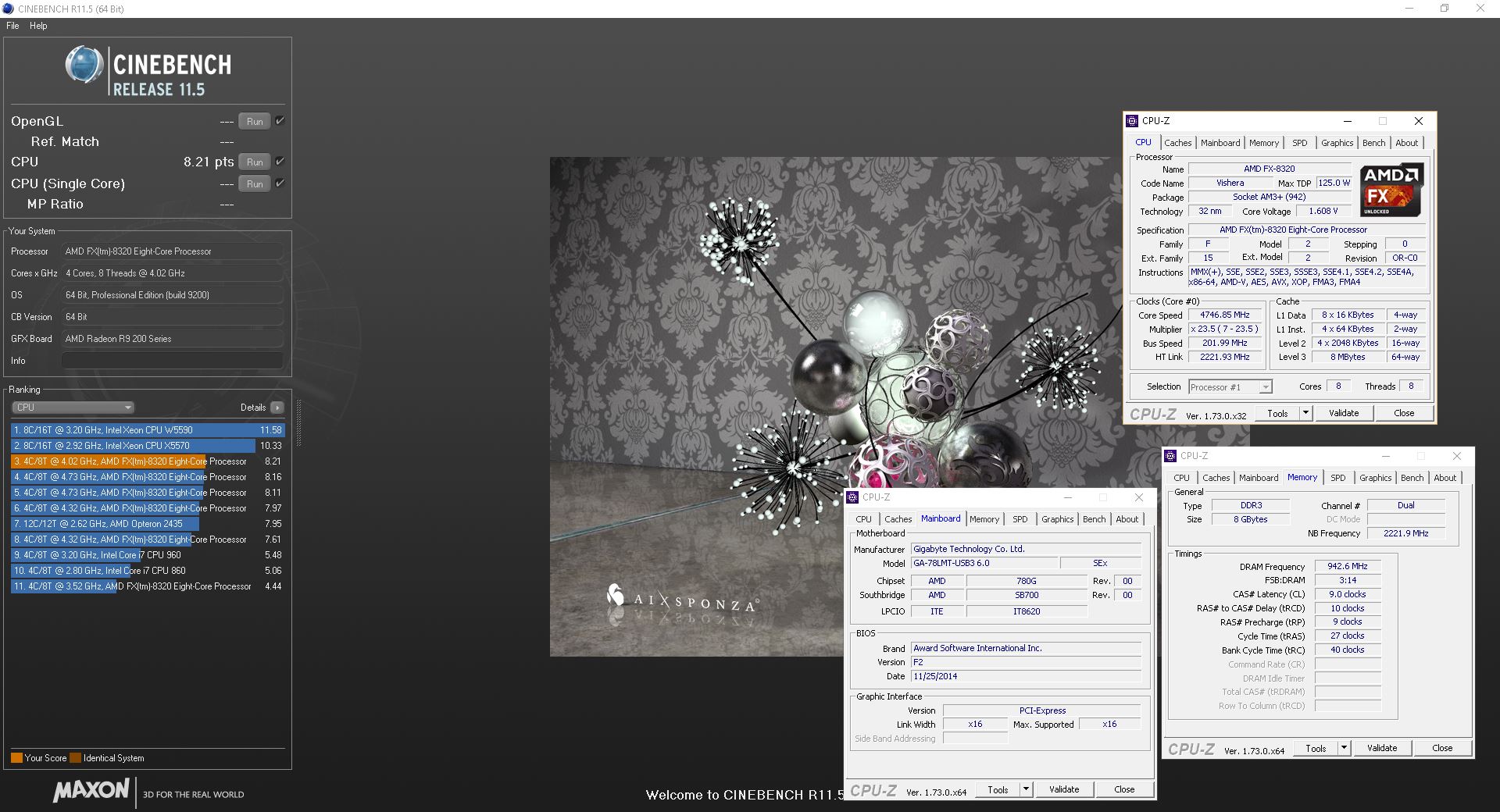The width and height of the screenshot is (1500, 812).
Task: Switch to Bench tab in CPU-Z CPU window
Action: (1373, 143)
